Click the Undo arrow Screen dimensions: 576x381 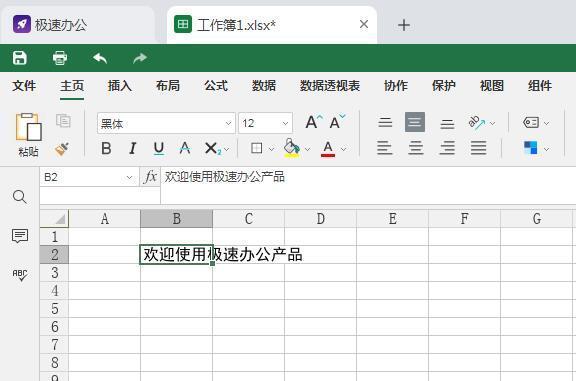(x=100, y=58)
